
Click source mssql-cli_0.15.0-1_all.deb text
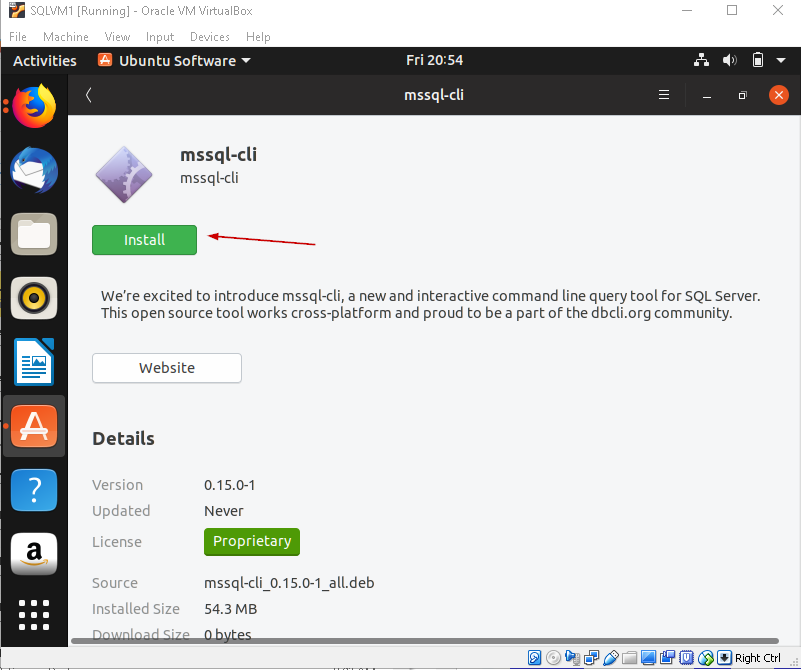pyautogui.click(x=289, y=583)
